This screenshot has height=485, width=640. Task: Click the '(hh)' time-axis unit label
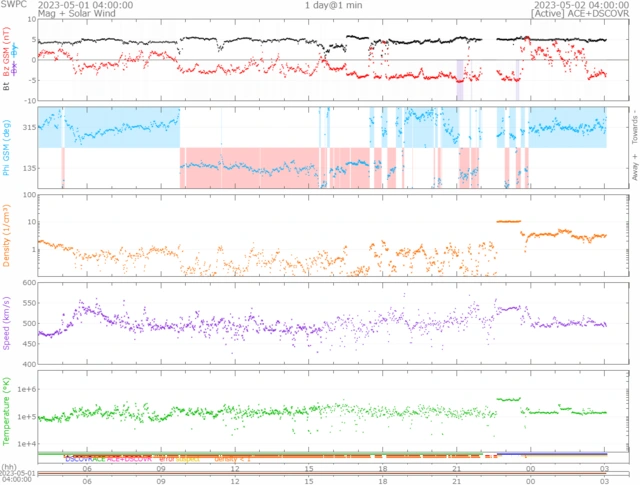(x=9, y=467)
